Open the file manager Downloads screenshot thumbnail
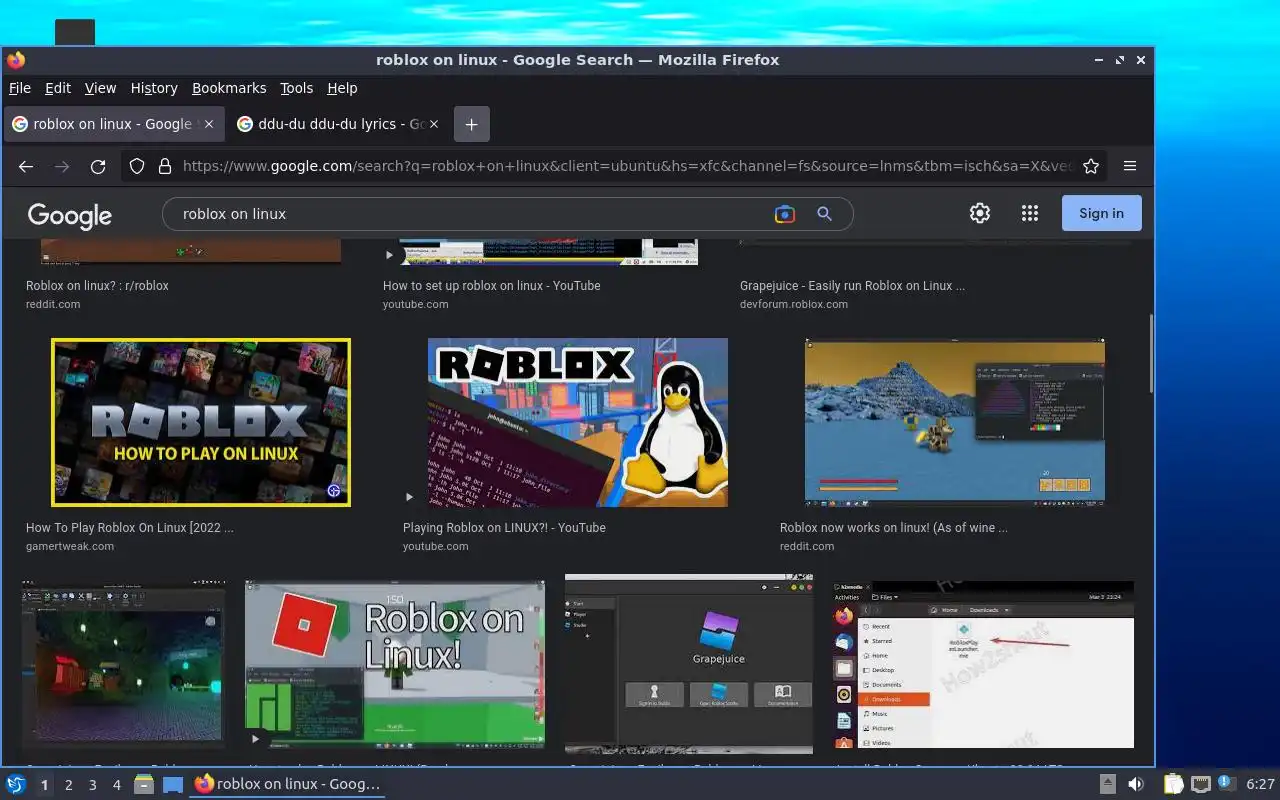1280x800 pixels. [983, 665]
